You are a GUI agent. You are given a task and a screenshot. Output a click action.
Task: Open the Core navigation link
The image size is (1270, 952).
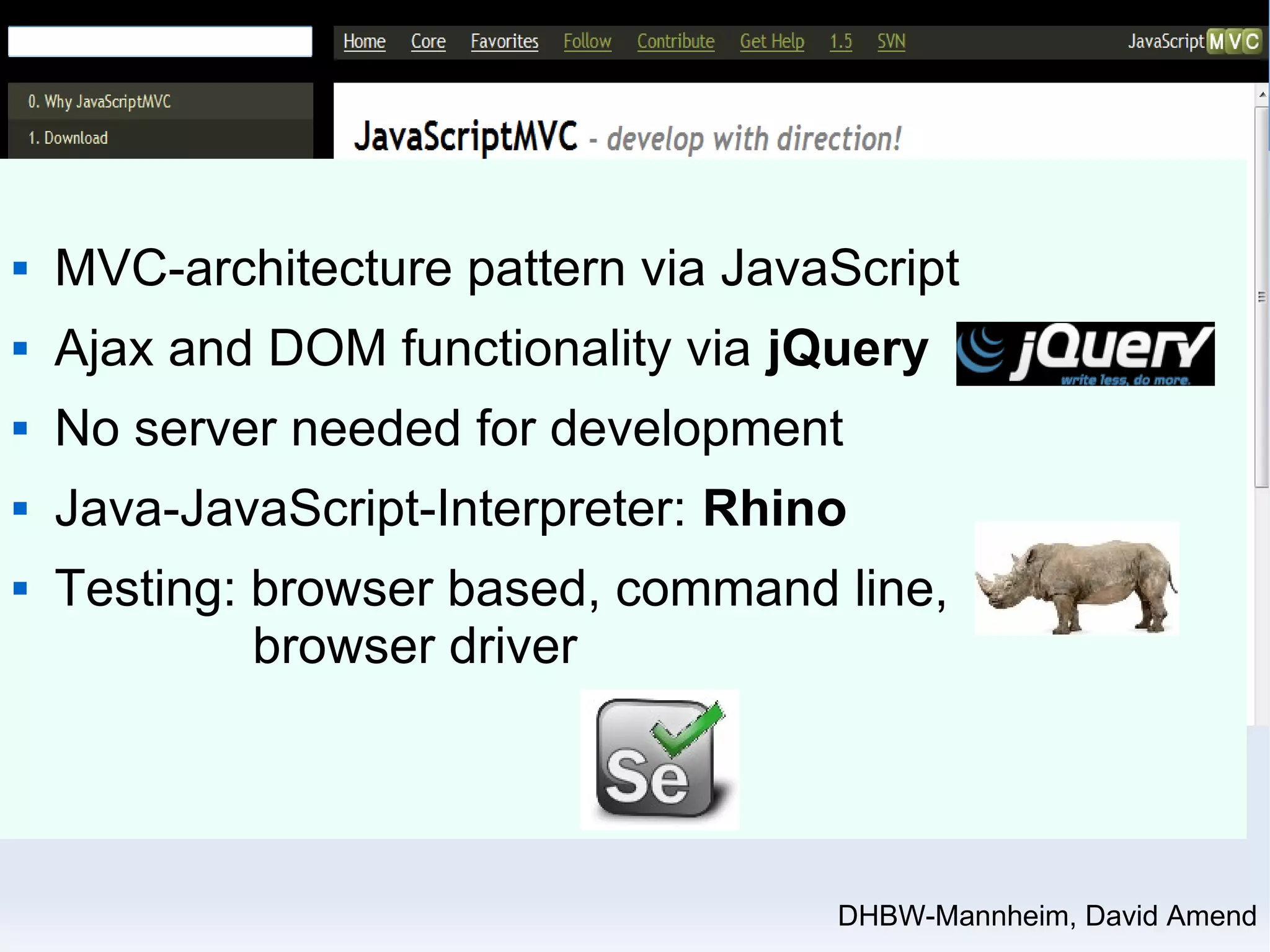[x=428, y=42]
